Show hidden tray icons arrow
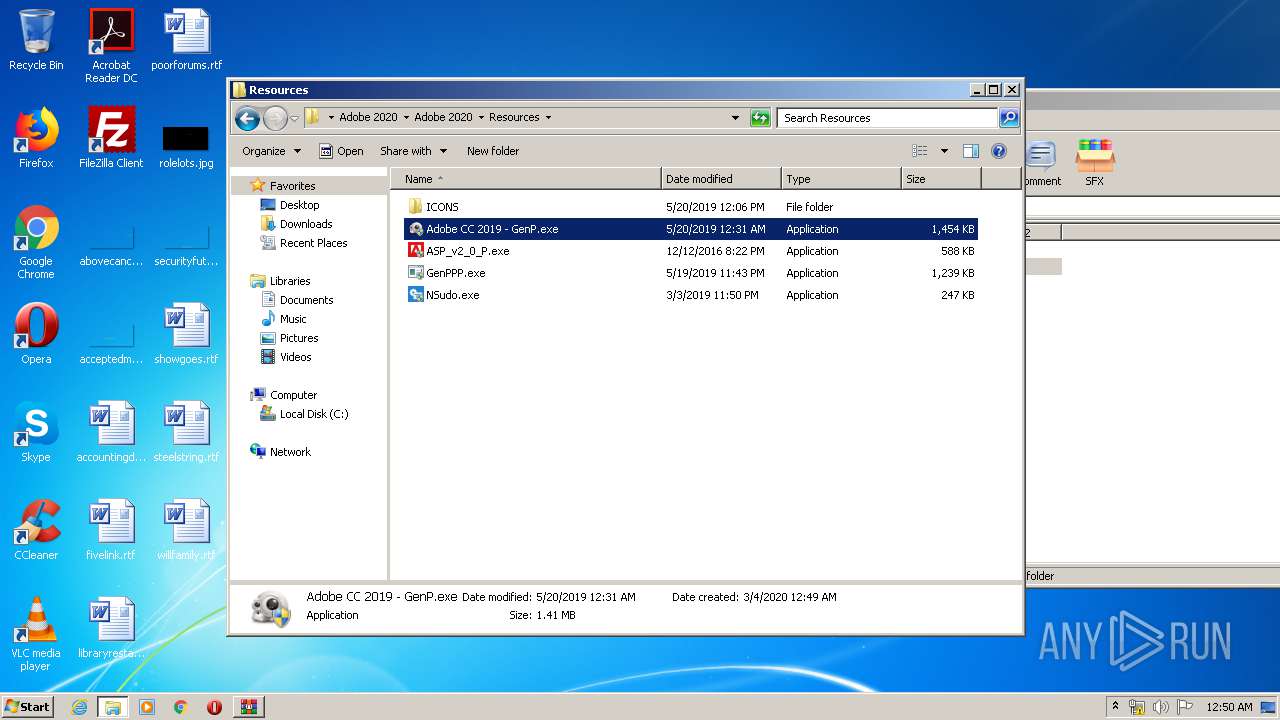Viewport: 1280px width, 720px height. tap(1115, 707)
